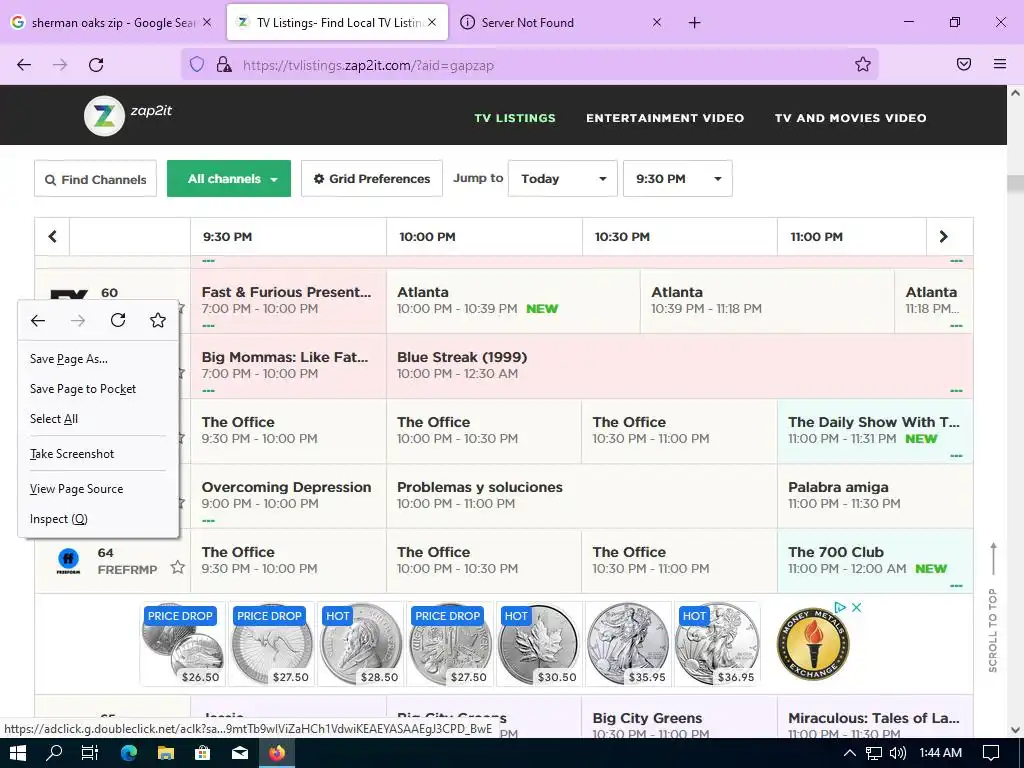Navigate grid to earlier times arrow
The image size is (1024, 768).
[x=52, y=236]
